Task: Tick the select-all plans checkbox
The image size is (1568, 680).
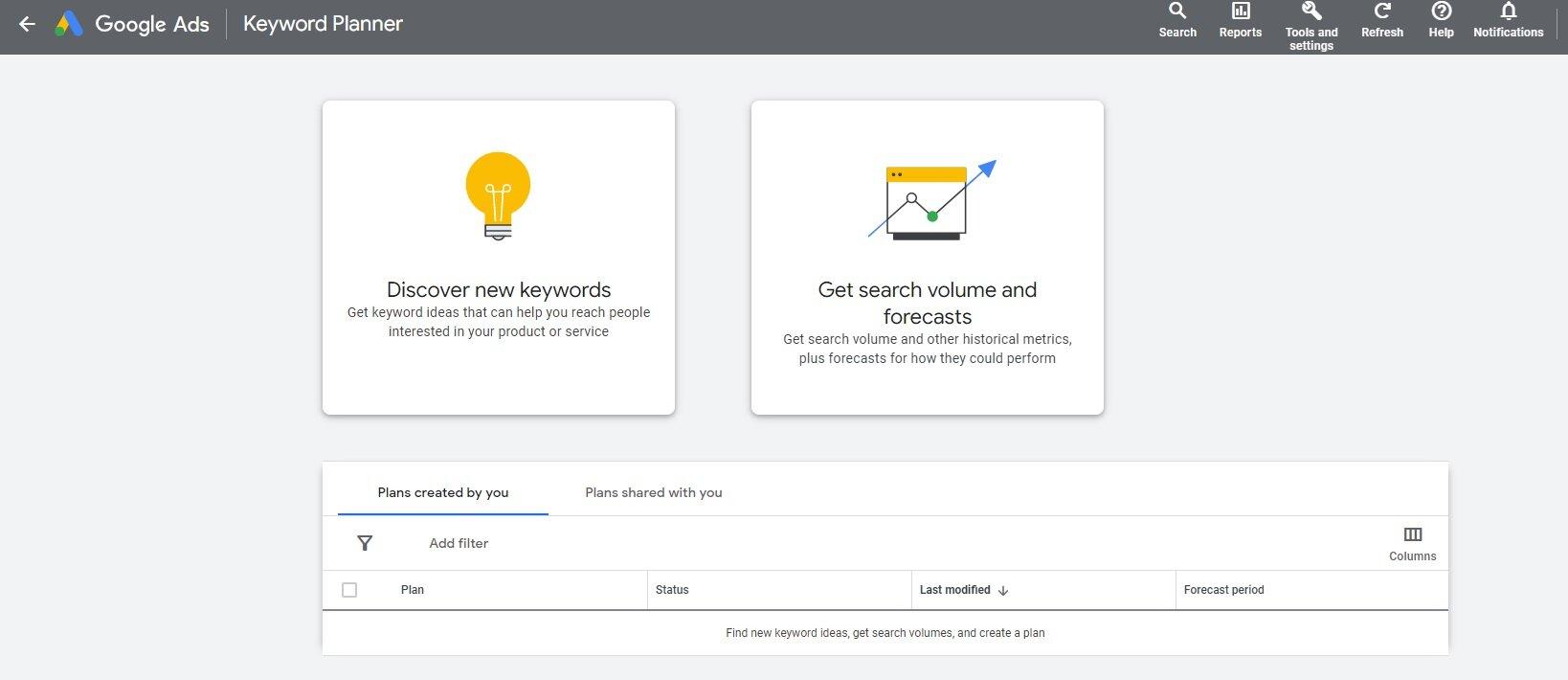Action: tap(349, 590)
